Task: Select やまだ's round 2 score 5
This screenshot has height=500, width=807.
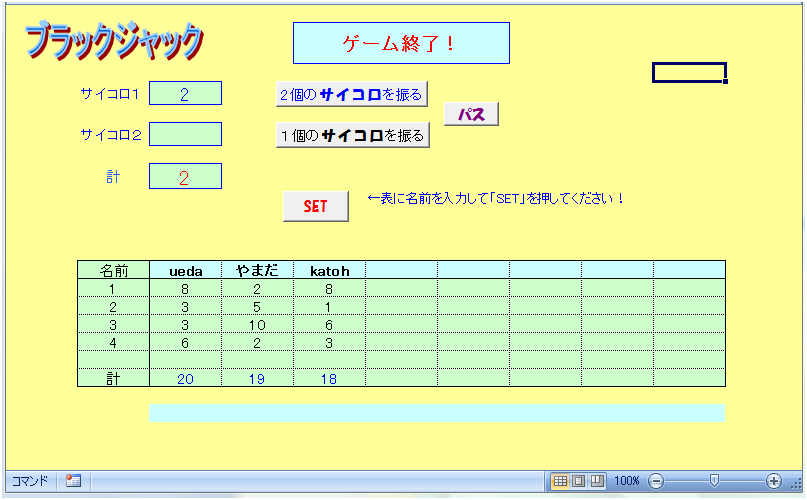Action: pyautogui.click(x=257, y=306)
